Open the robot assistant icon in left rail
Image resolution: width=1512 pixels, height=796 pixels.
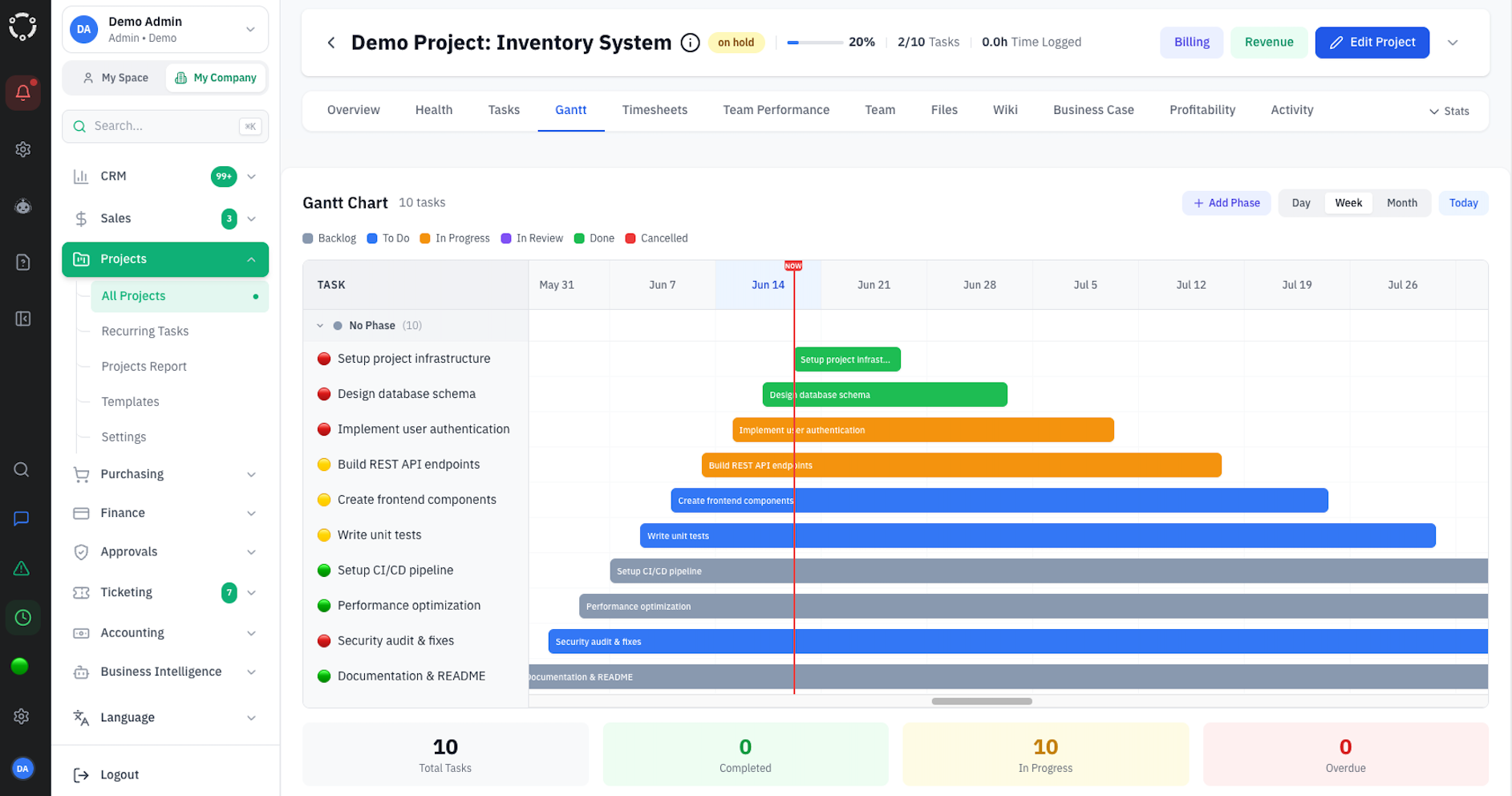click(22, 206)
